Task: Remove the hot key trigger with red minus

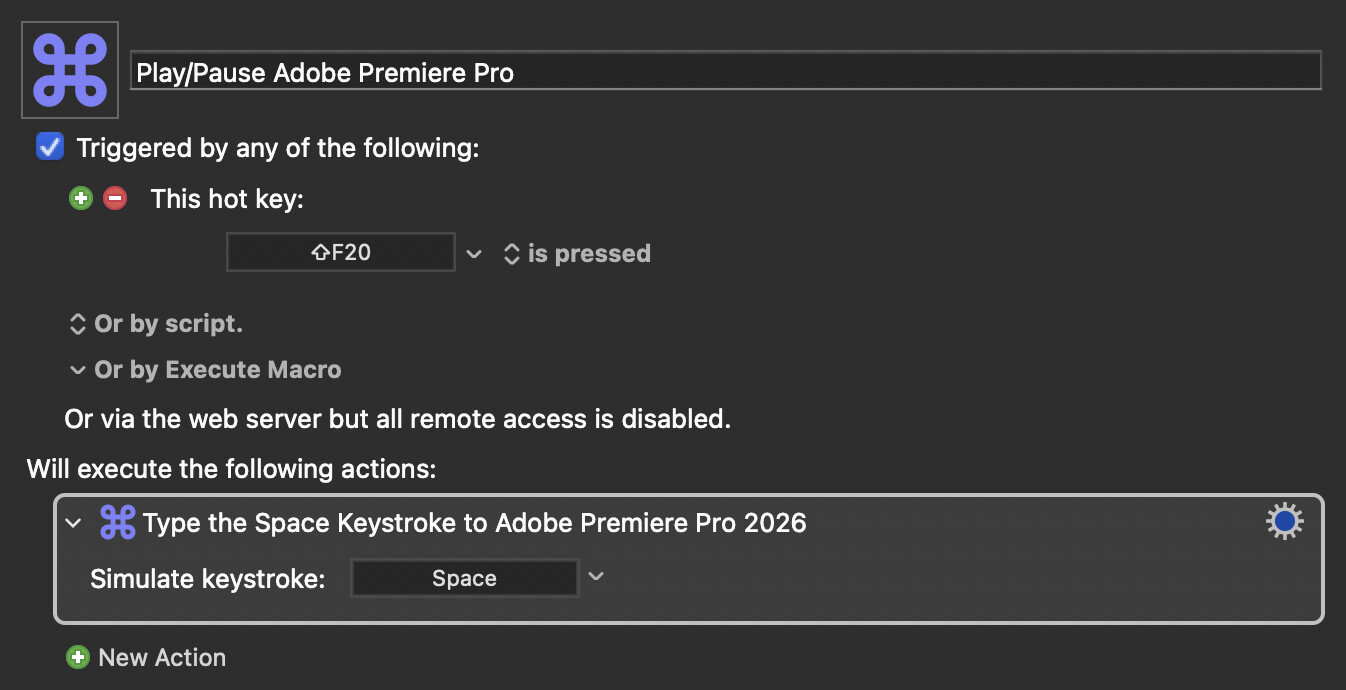Action: click(x=115, y=198)
